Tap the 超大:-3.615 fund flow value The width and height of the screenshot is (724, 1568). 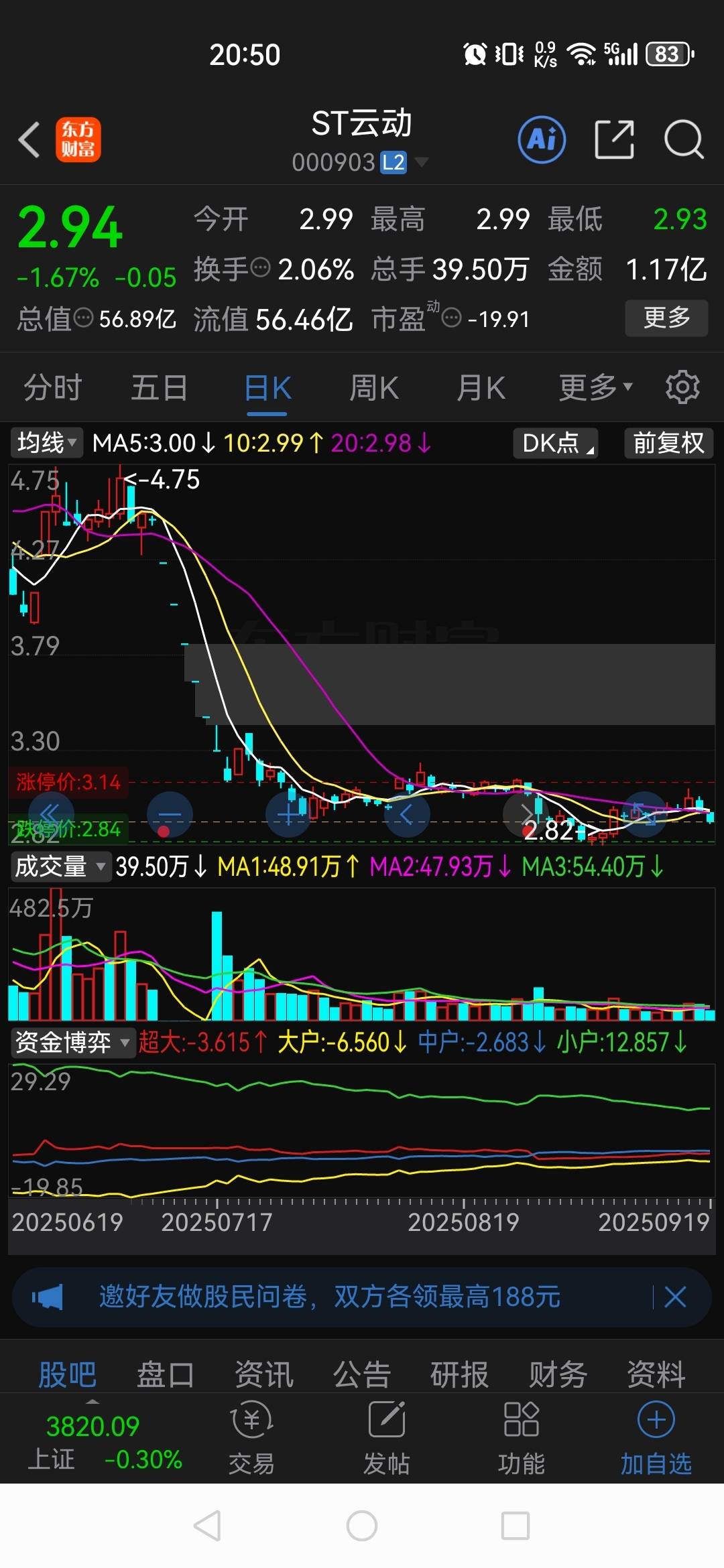pos(203,1043)
